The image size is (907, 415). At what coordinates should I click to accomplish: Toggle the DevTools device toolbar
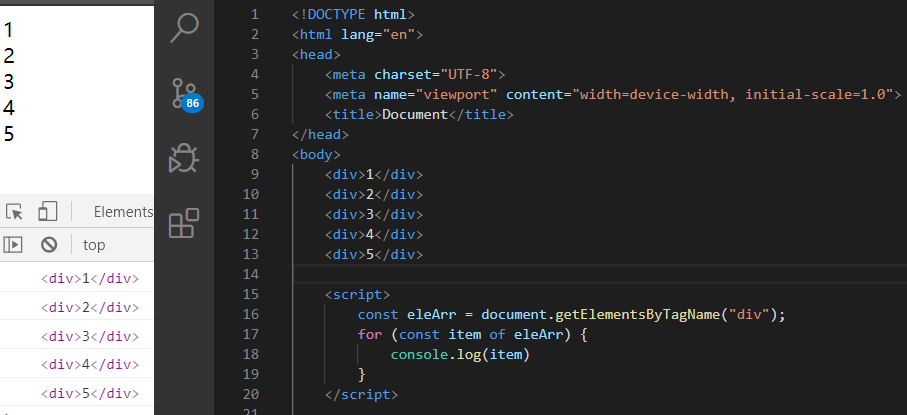click(47, 212)
